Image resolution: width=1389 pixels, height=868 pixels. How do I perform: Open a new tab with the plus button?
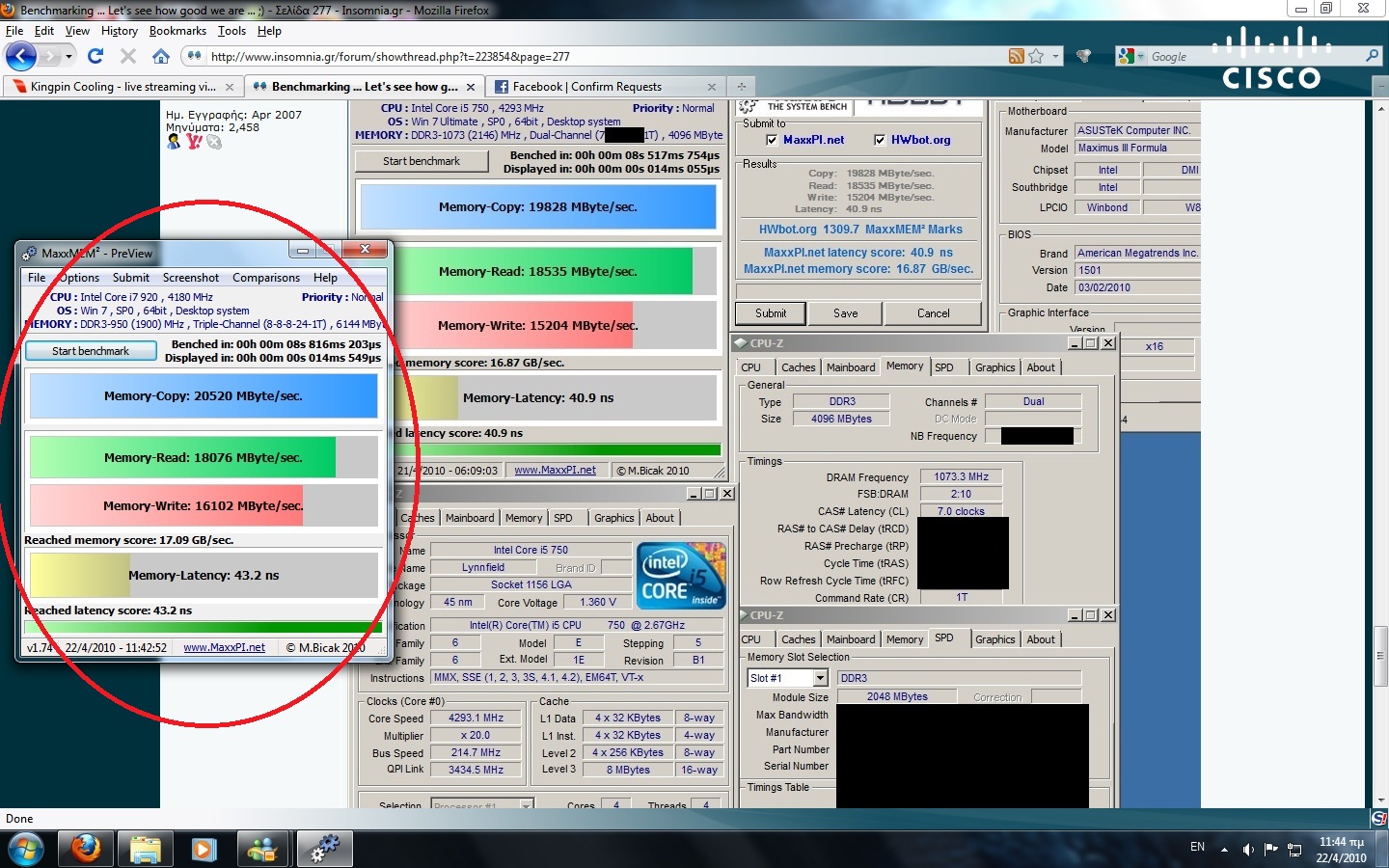741,87
